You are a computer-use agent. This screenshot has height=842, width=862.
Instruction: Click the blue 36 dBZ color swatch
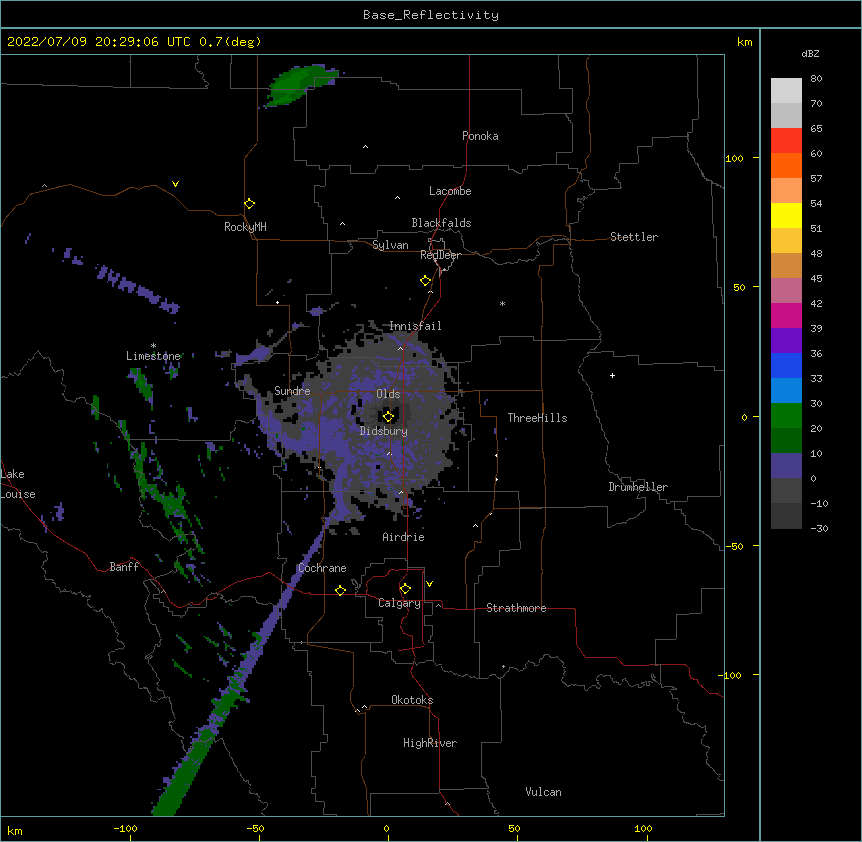(x=786, y=365)
